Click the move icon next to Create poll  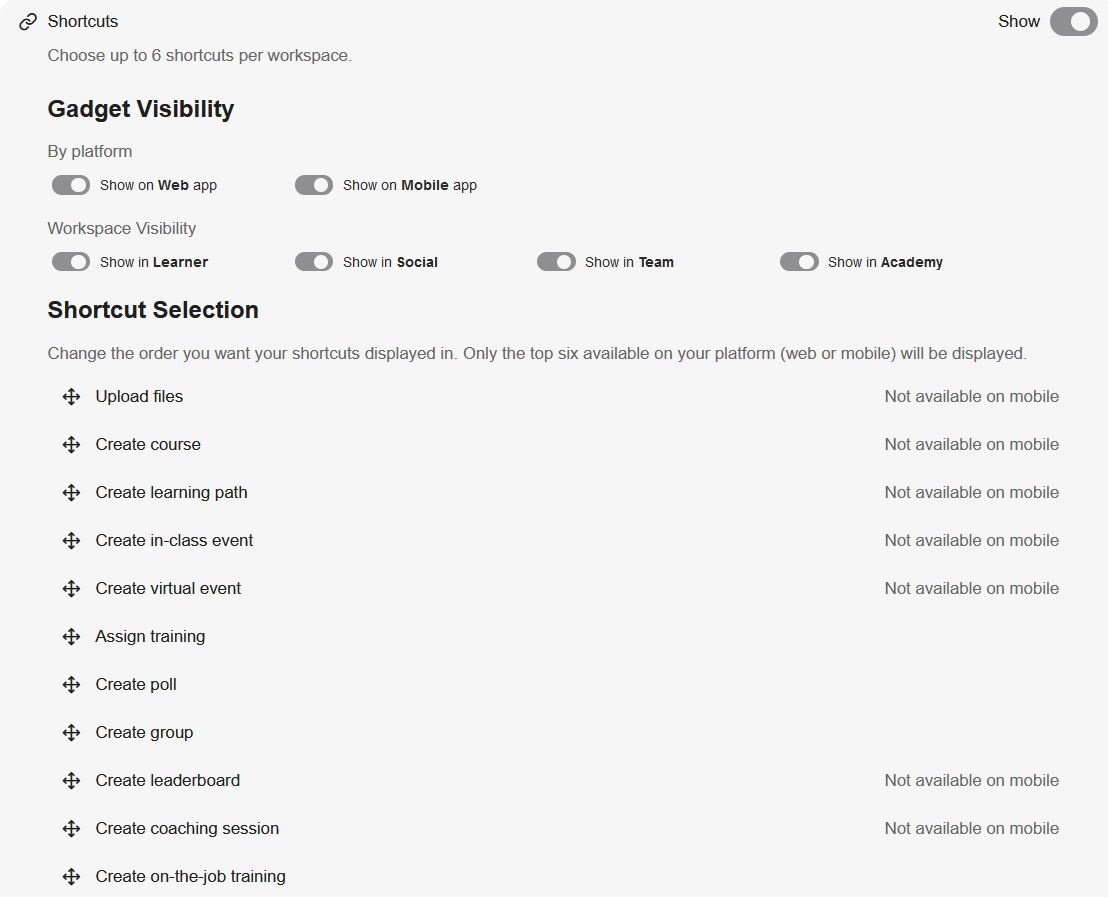71,685
